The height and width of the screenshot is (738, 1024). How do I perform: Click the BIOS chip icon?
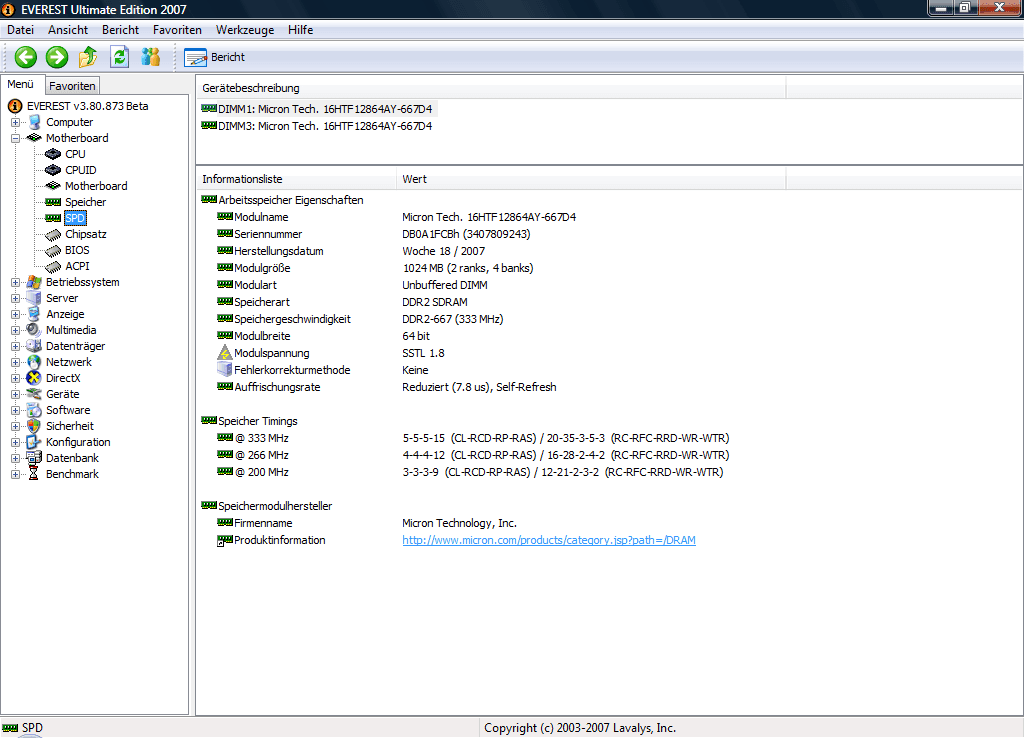point(53,250)
